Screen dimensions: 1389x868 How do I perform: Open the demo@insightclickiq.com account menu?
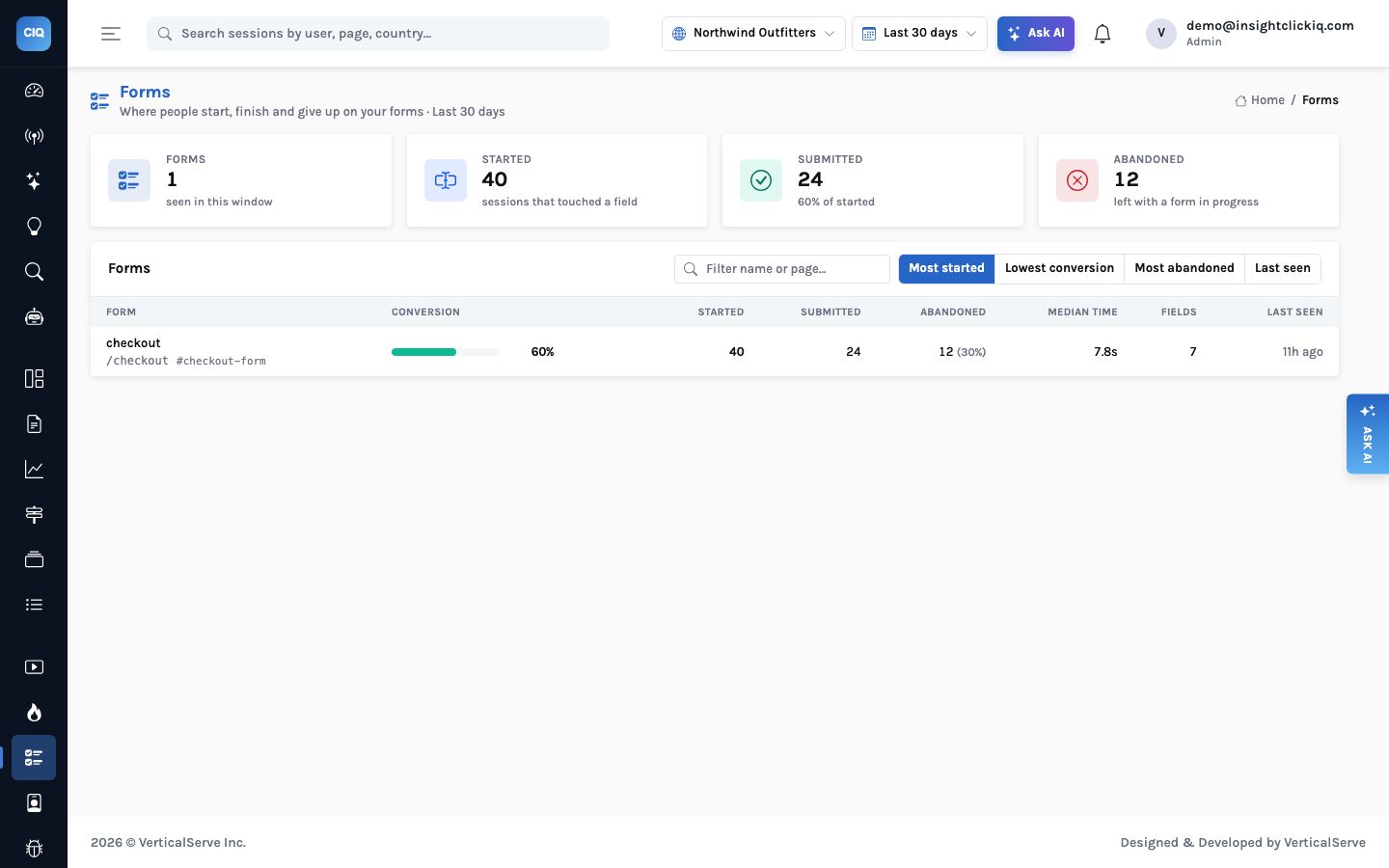pos(1250,34)
